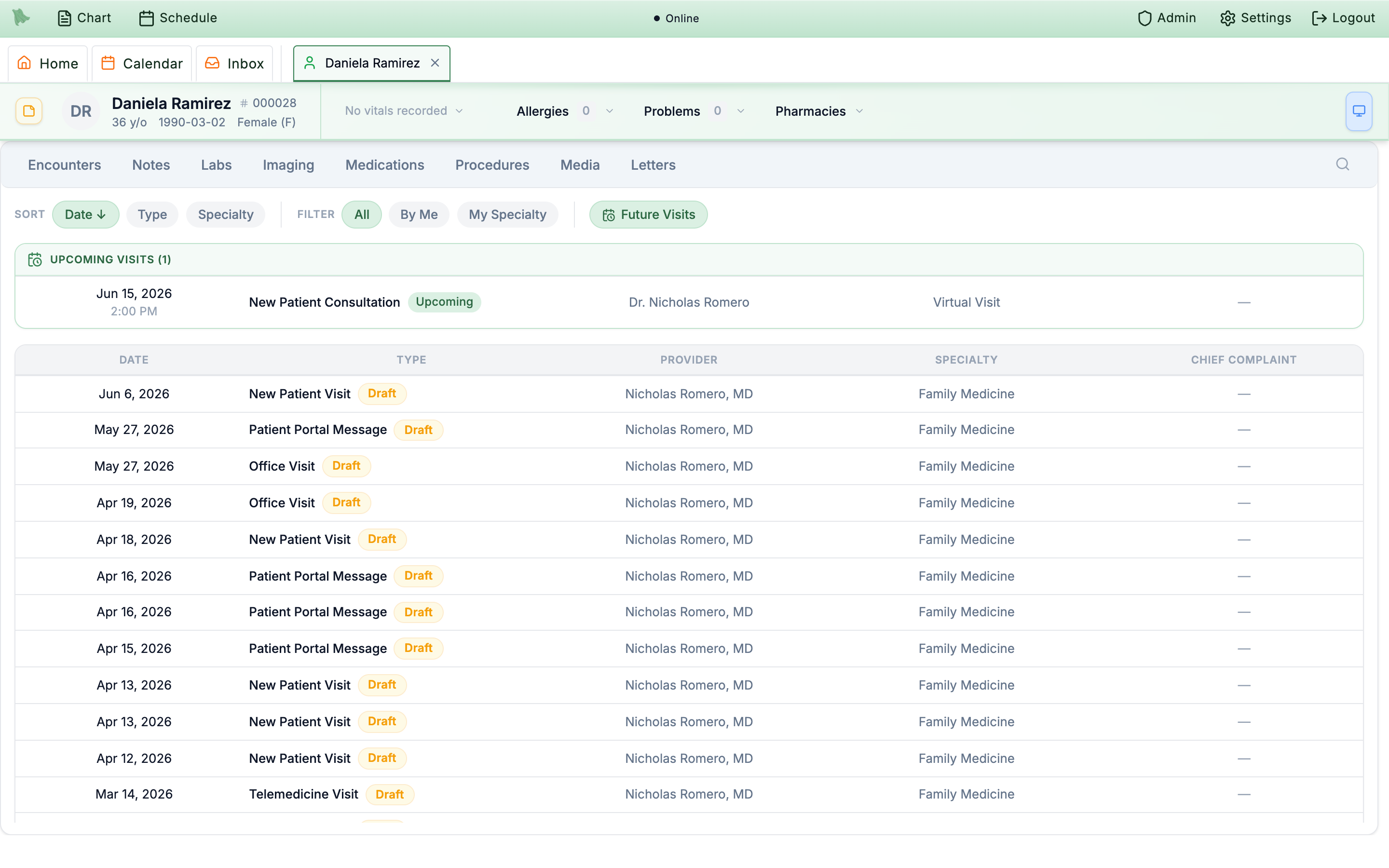Open the Labs section
Screen dimensions: 1389x868
217,165
